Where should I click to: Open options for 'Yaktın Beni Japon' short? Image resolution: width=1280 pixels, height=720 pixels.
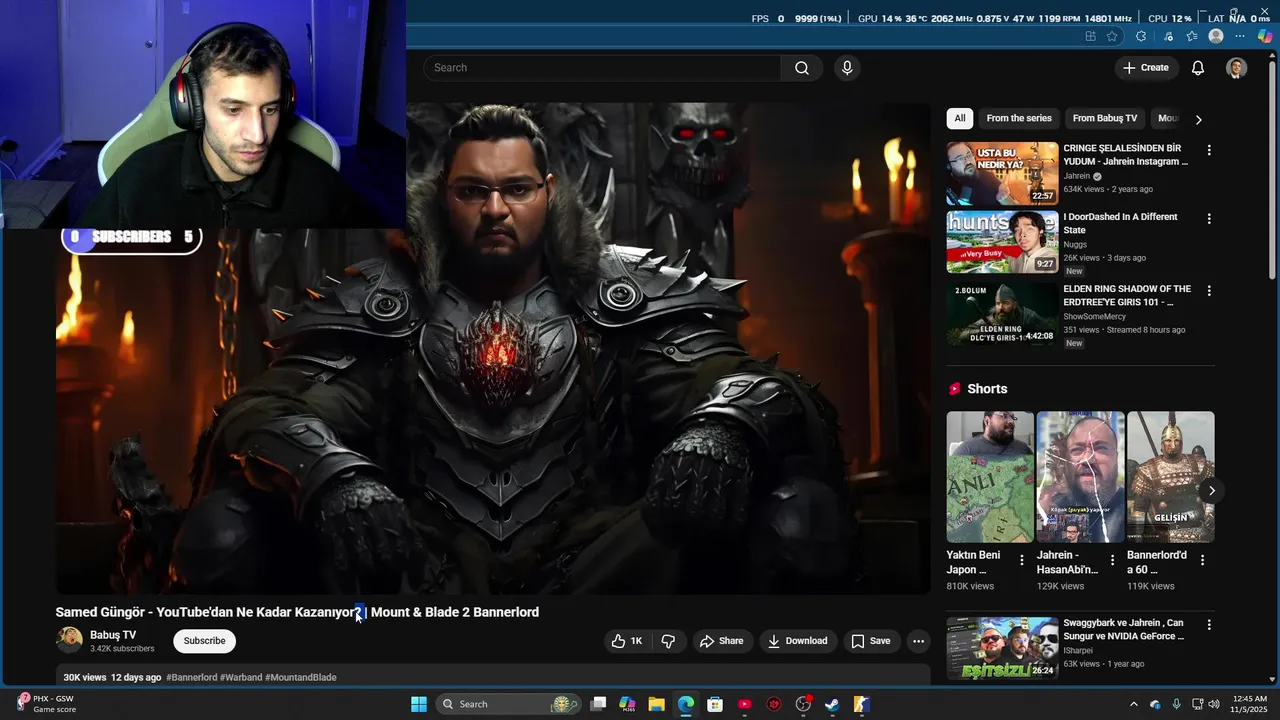pyautogui.click(x=1021, y=560)
